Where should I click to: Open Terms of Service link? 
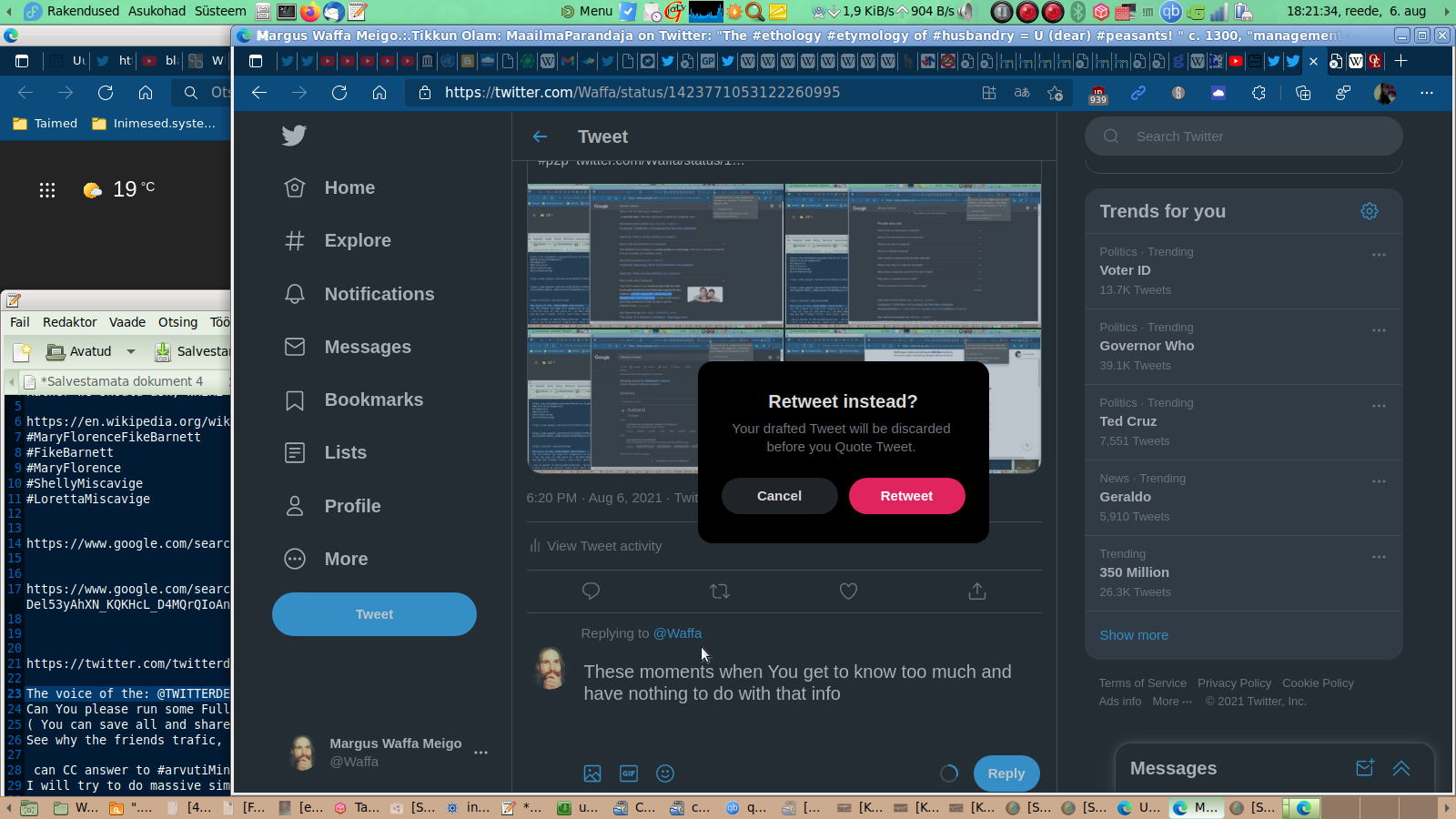1142,683
